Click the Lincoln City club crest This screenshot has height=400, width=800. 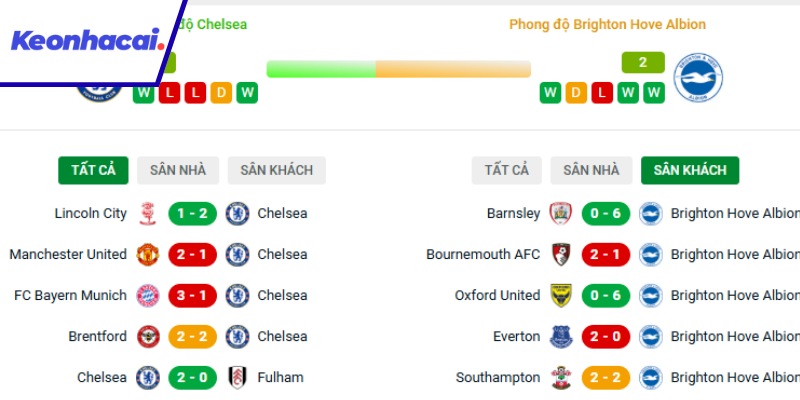click(148, 213)
